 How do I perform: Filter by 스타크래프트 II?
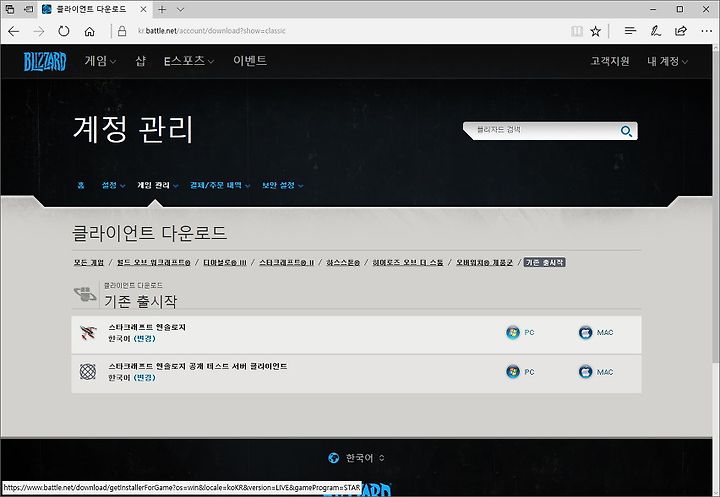point(286,263)
